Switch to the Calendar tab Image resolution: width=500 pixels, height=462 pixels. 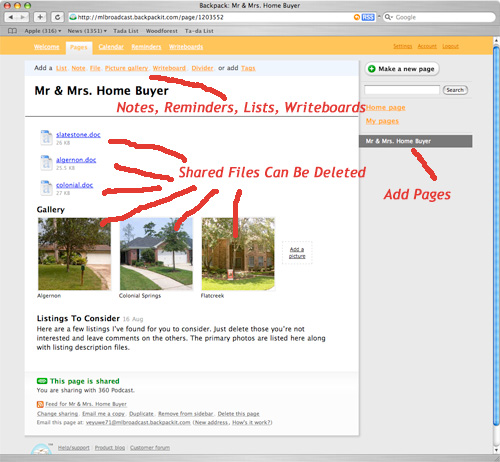(x=111, y=47)
